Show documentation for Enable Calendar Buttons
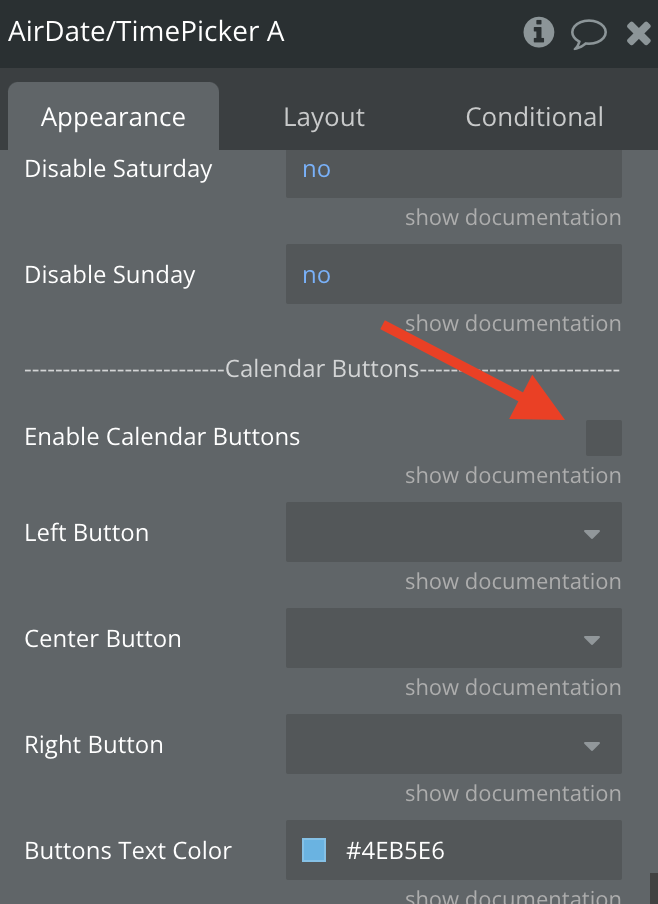Viewport: 658px width, 904px height. coord(513,476)
